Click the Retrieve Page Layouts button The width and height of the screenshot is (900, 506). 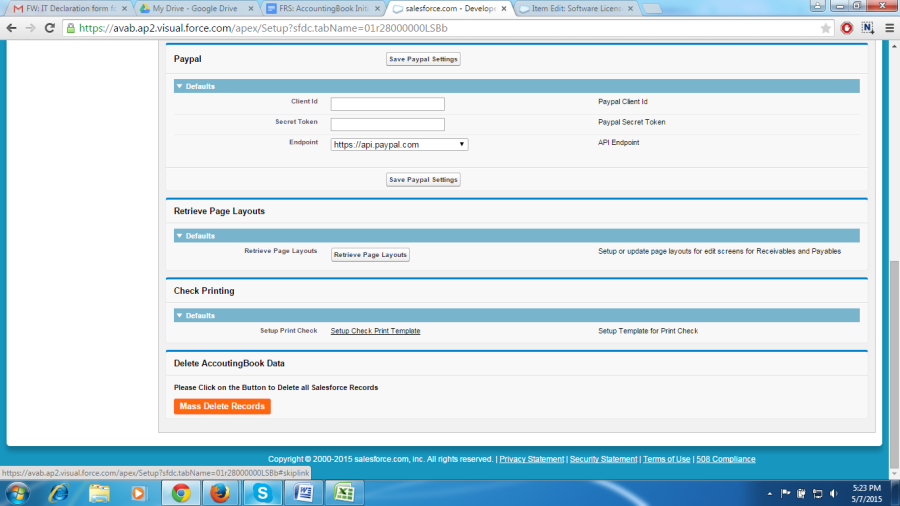pos(370,255)
